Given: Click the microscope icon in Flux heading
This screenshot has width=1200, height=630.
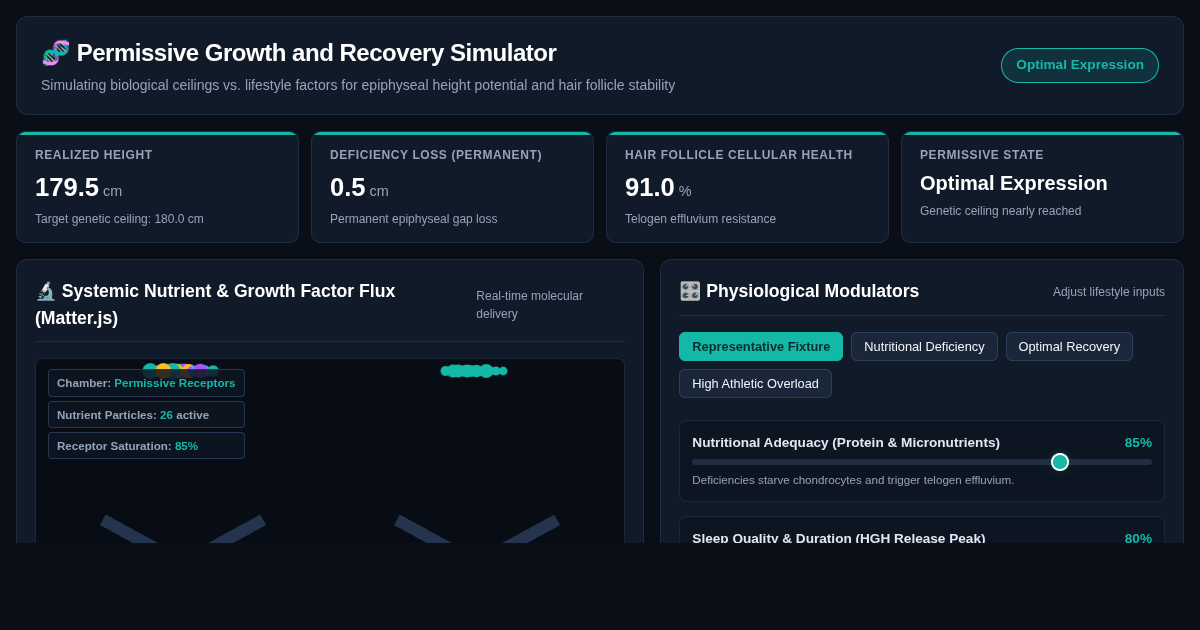Looking at the screenshot, I should (x=46, y=291).
